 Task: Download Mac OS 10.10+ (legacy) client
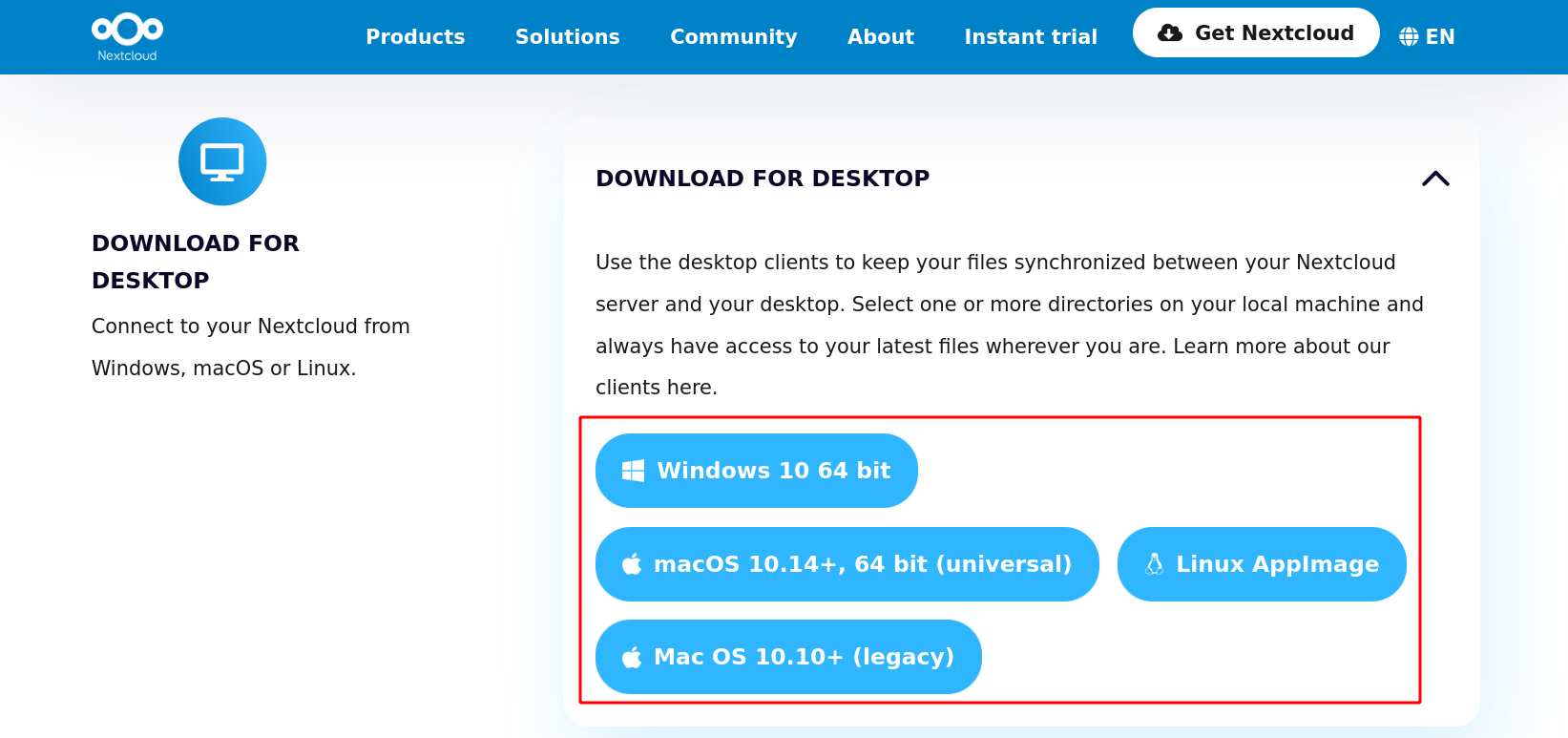coord(788,657)
